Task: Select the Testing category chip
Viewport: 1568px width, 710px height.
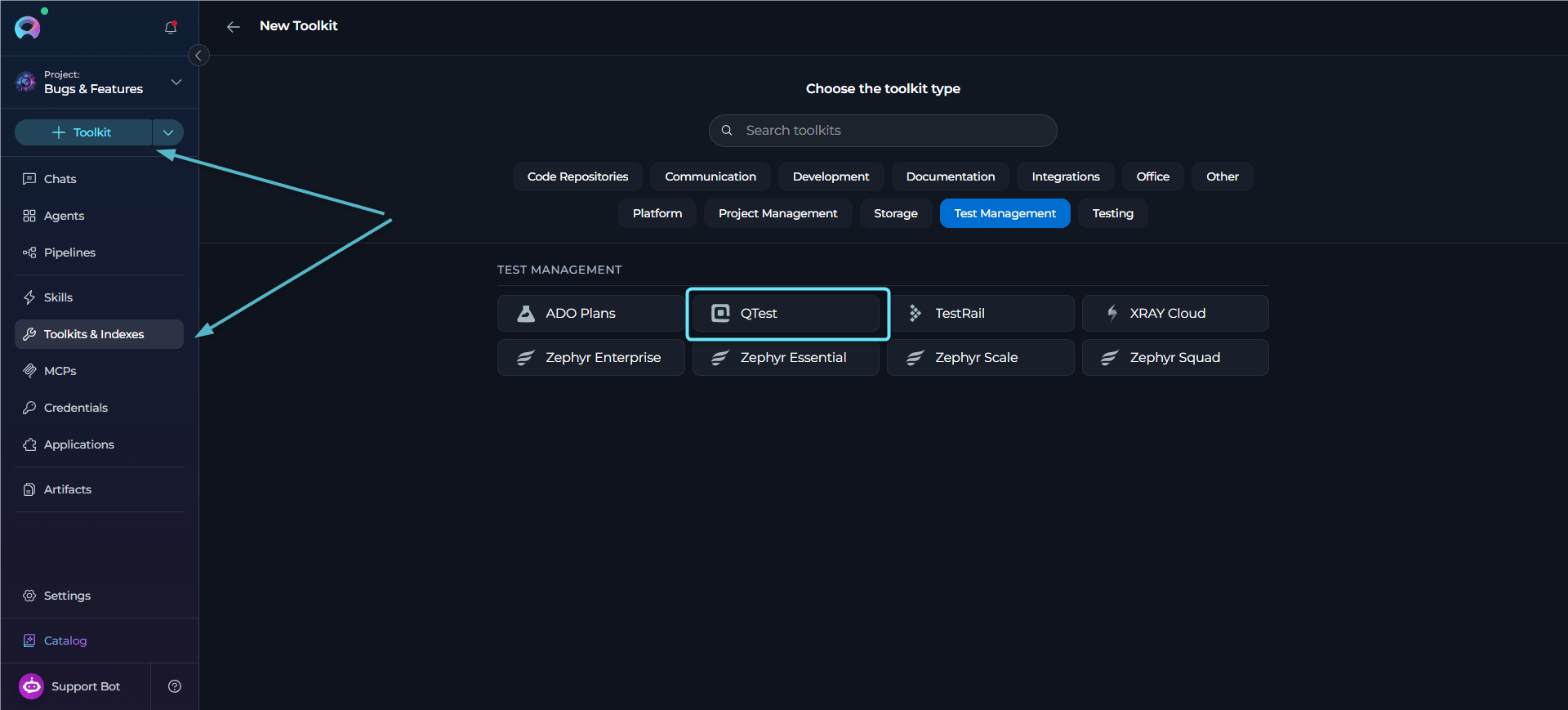Action: point(1113,213)
